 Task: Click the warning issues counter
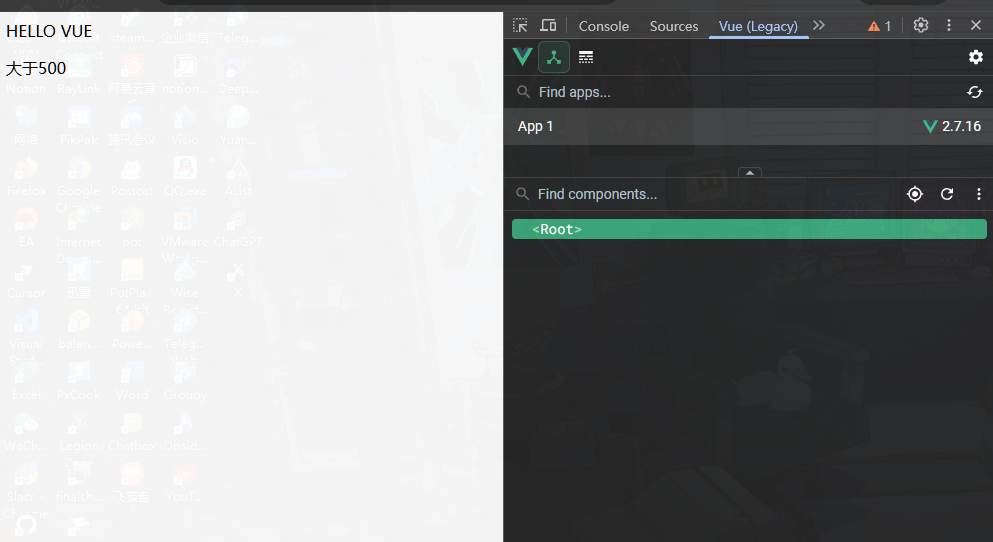(x=880, y=26)
